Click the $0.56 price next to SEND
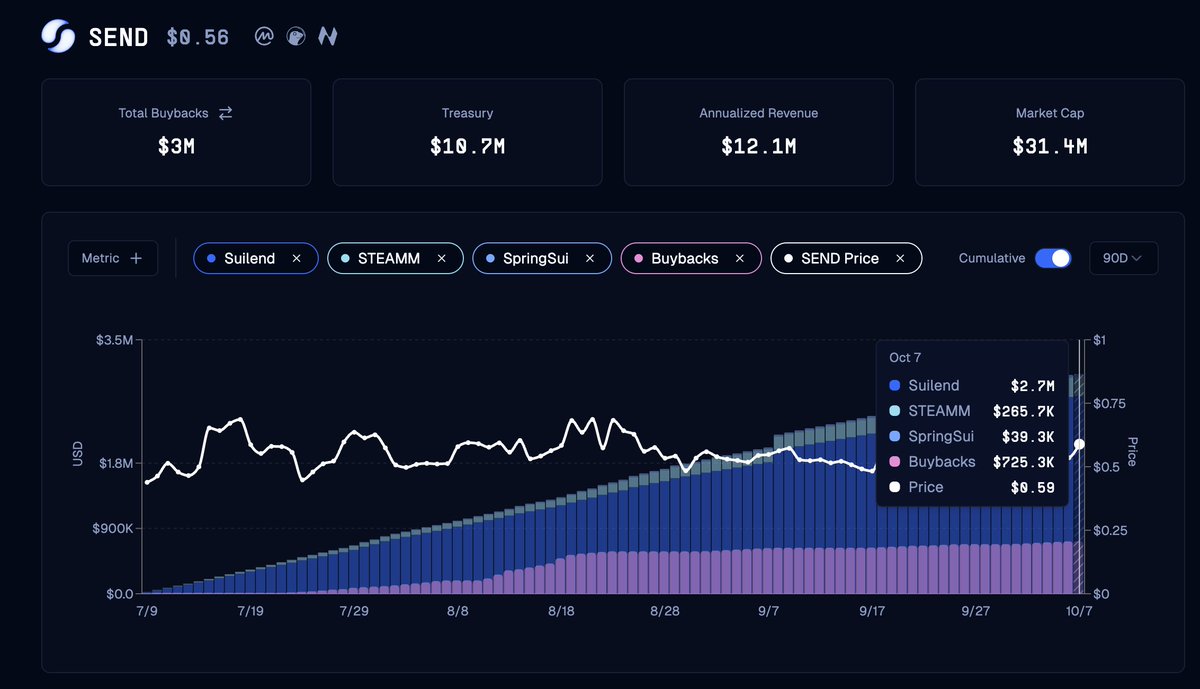The height and width of the screenshot is (689, 1200). point(198,37)
